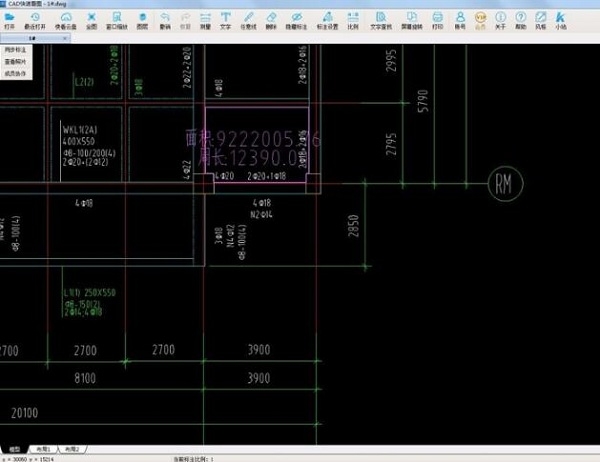Open the text search (文字查找) tool
Image resolution: width=600 pixels, height=462 pixels.
tap(381, 21)
